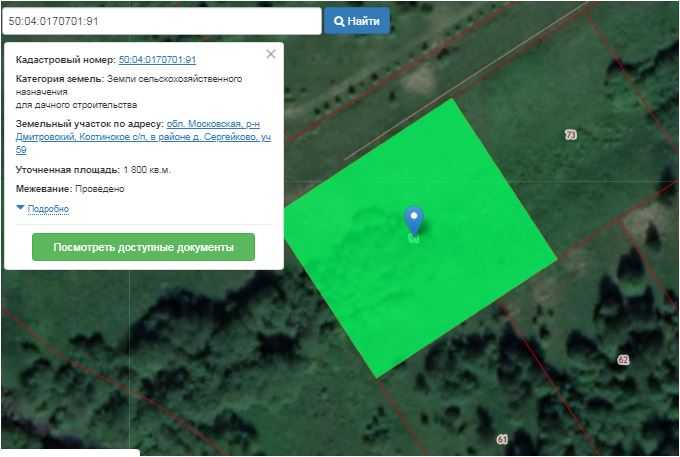Click the small green symbol under the pin
This screenshot has width=680, height=457.
click(413, 240)
